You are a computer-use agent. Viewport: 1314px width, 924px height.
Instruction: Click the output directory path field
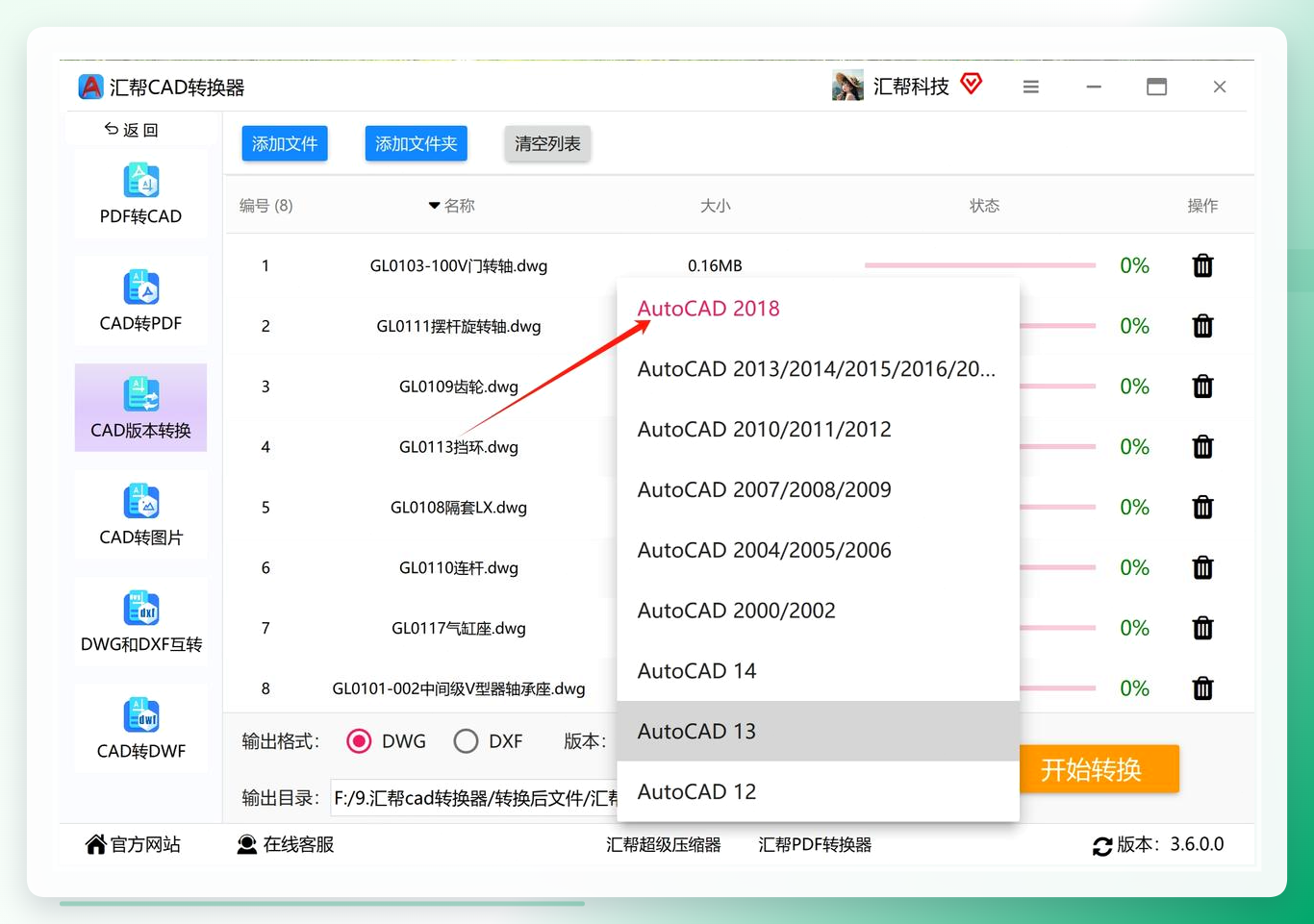[474, 798]
